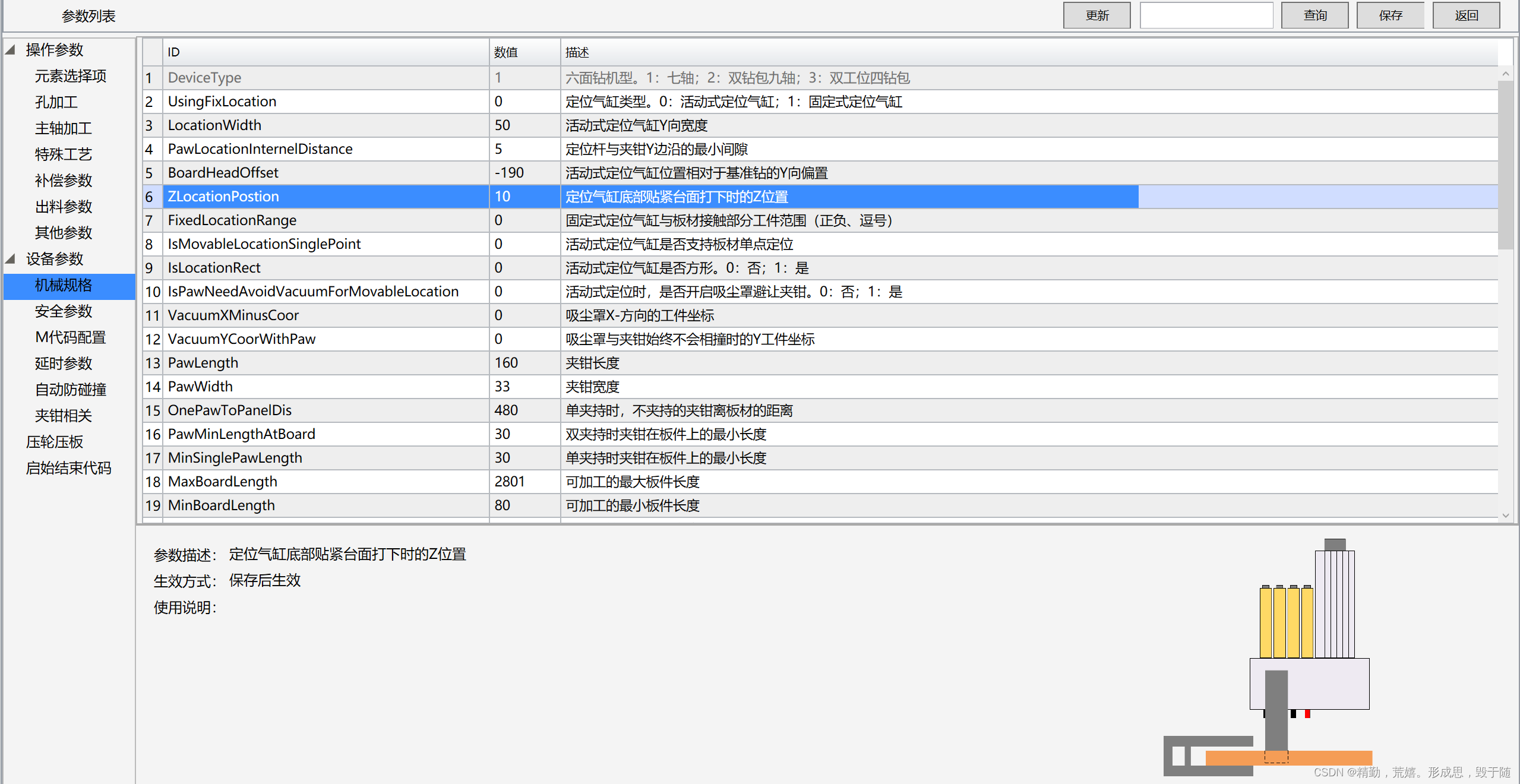Select the UsingFixLocation parameter cell

point(326,102)
